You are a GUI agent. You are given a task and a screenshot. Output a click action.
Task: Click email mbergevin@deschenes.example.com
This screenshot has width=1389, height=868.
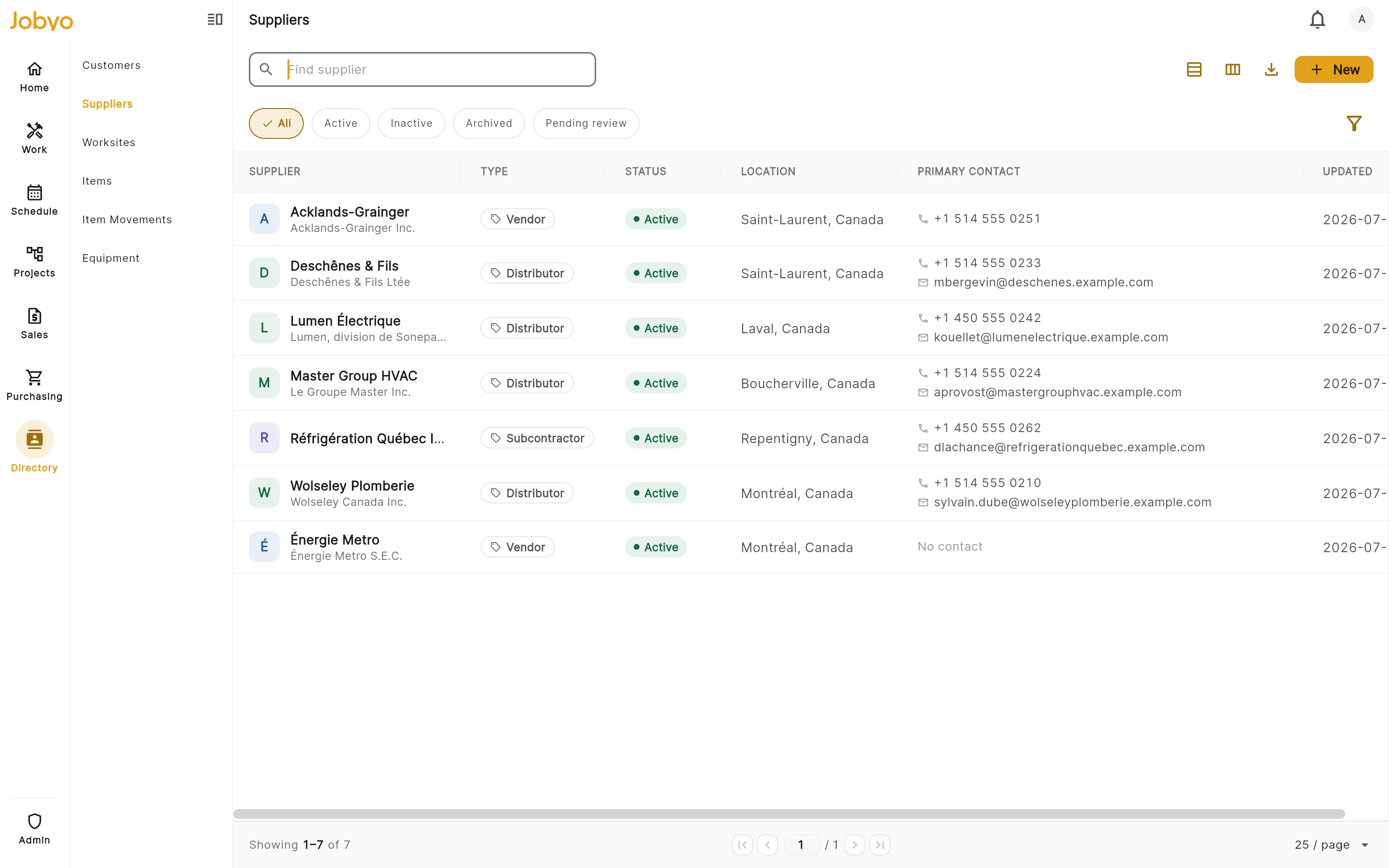1044,283
